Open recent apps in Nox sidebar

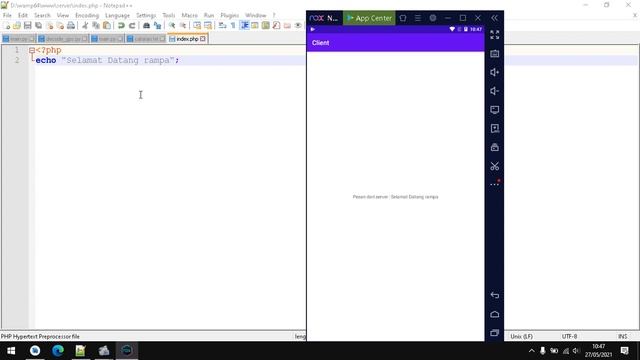pos(494,333)
